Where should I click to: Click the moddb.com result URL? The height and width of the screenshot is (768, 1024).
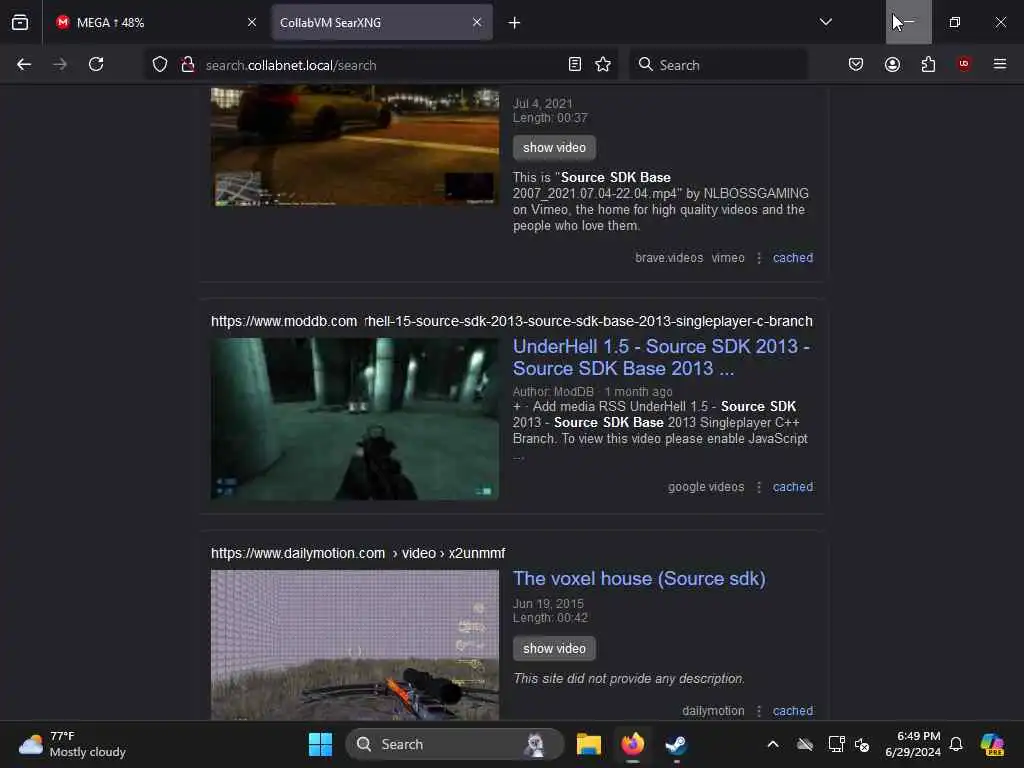(x=511, y=321)
